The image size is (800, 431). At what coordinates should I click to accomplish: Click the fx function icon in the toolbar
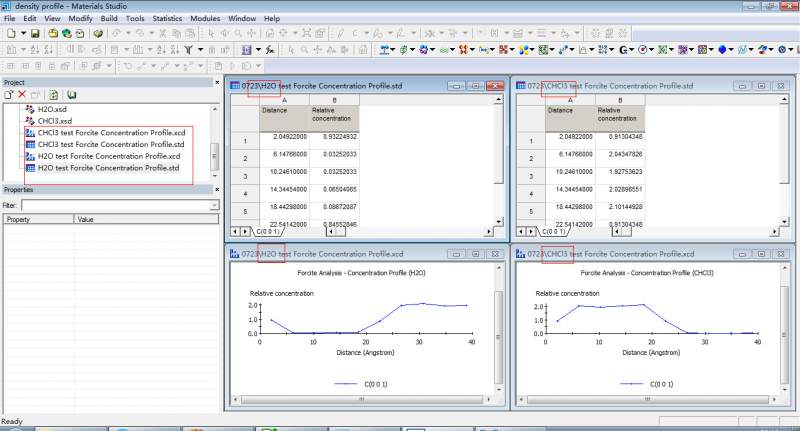pos(270,49)
